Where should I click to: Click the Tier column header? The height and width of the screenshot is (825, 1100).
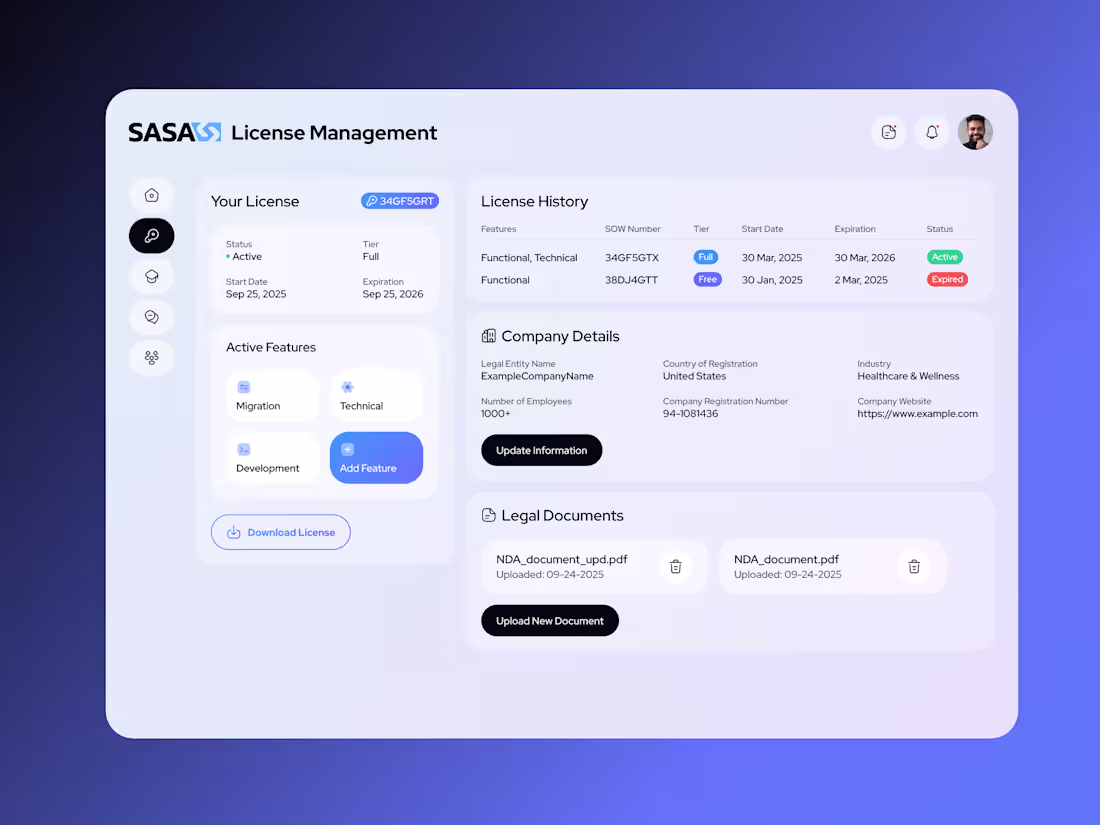pos(702,229)
